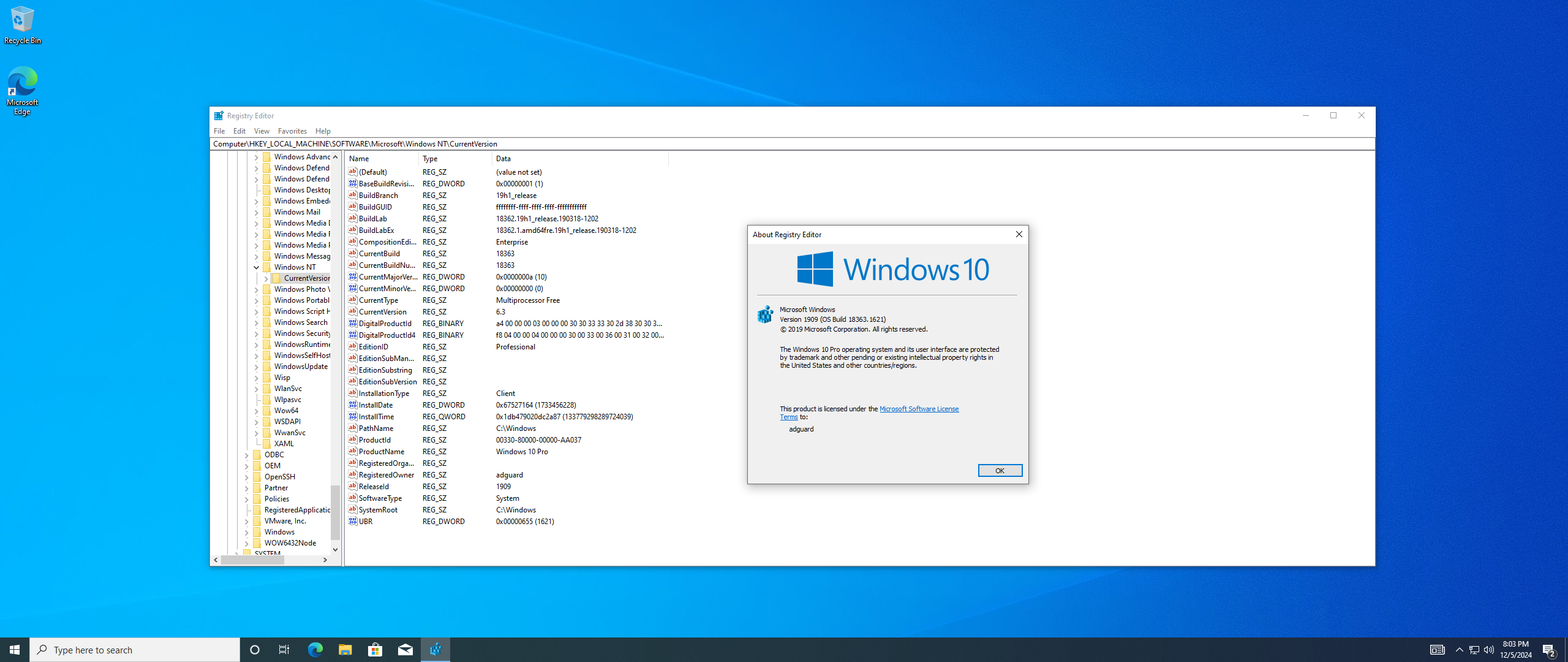This screenshot has width=1568, height=662.
Task: Launch Edge from the taskbar
Action: [x=315, y=650]
